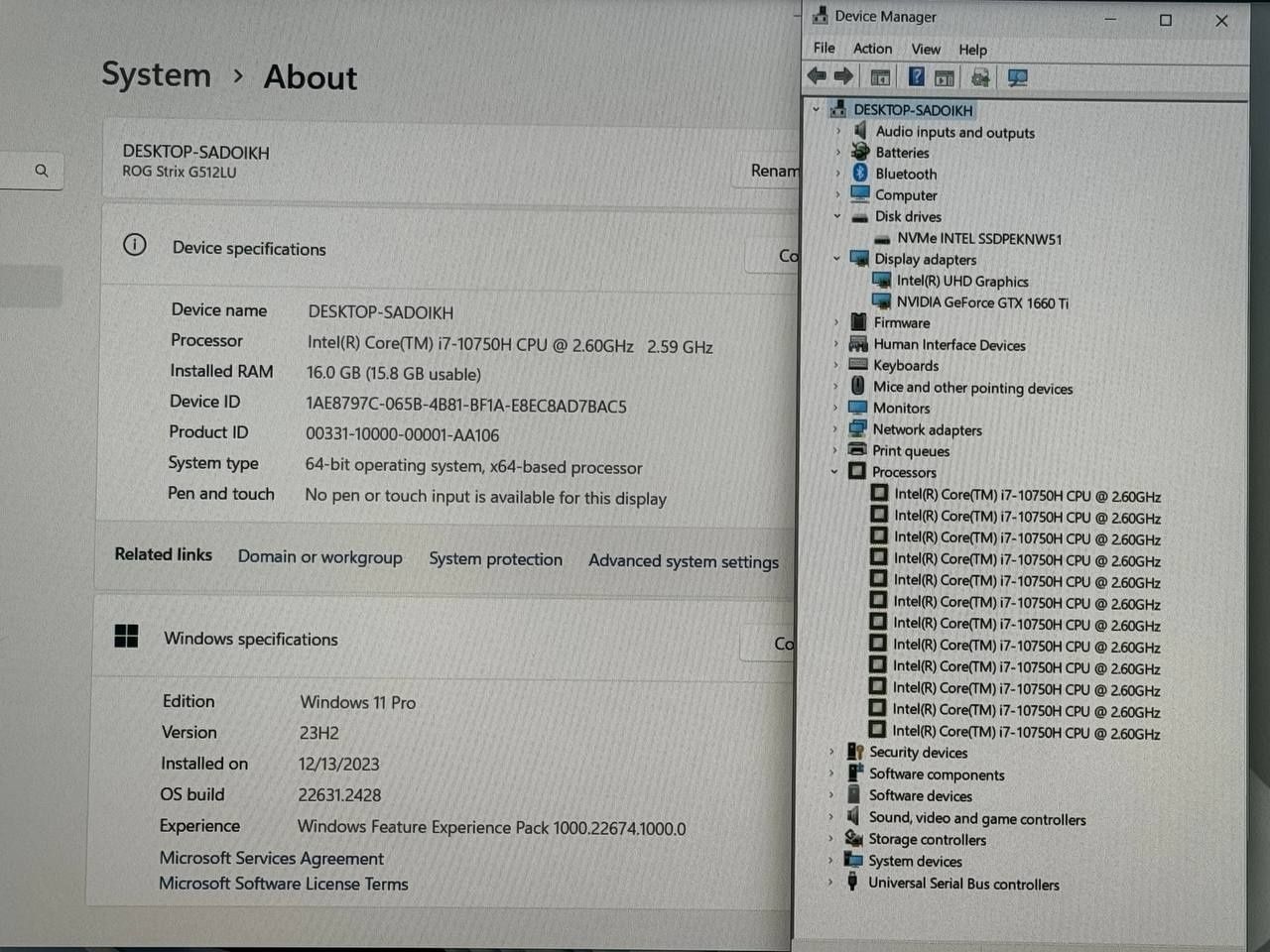1270x952 pixels.
Task: Click the search magnifier icon in Settings
Action: click(x=42, y=171)
